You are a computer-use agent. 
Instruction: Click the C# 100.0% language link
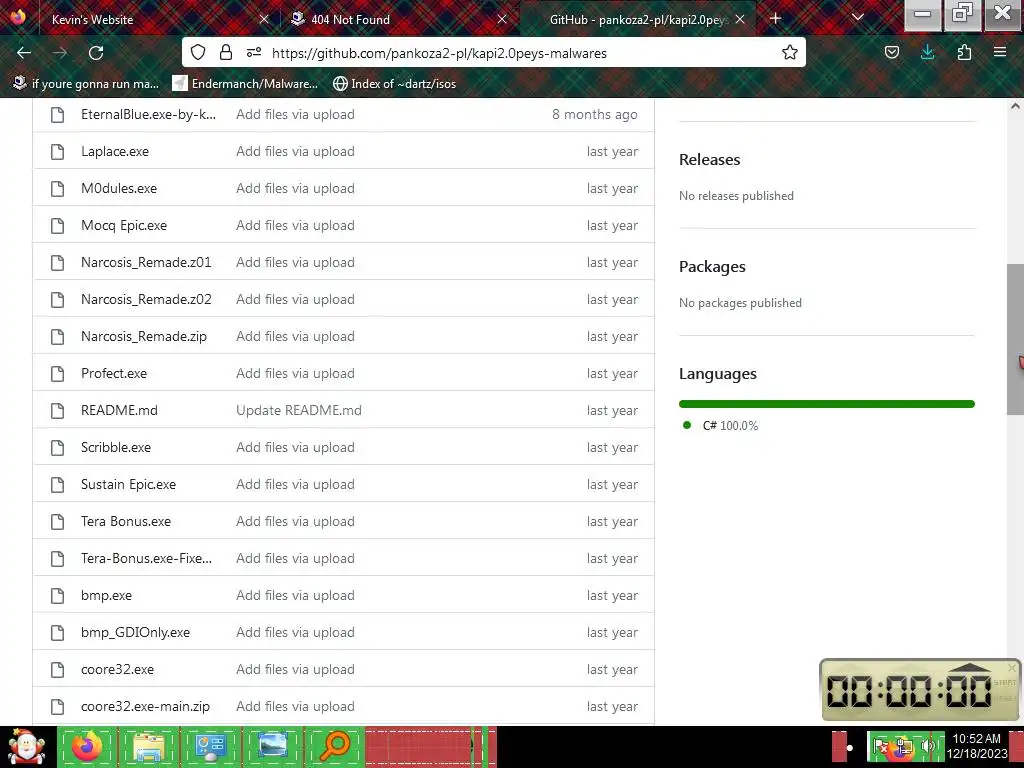click(730, 426)
